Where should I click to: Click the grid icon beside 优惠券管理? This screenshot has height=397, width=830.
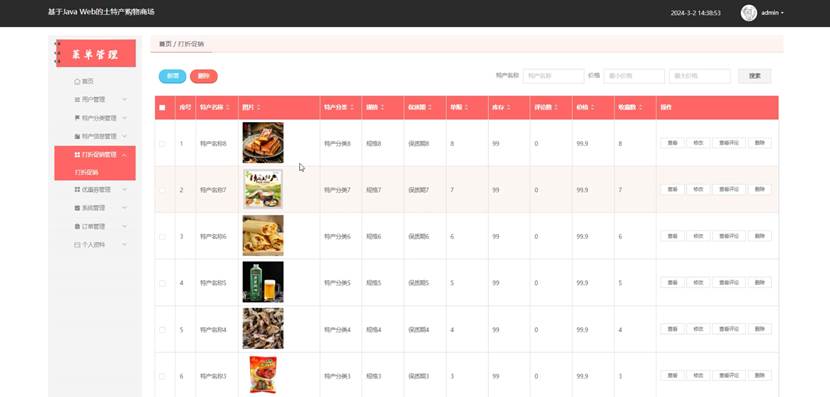coord(77,190)
